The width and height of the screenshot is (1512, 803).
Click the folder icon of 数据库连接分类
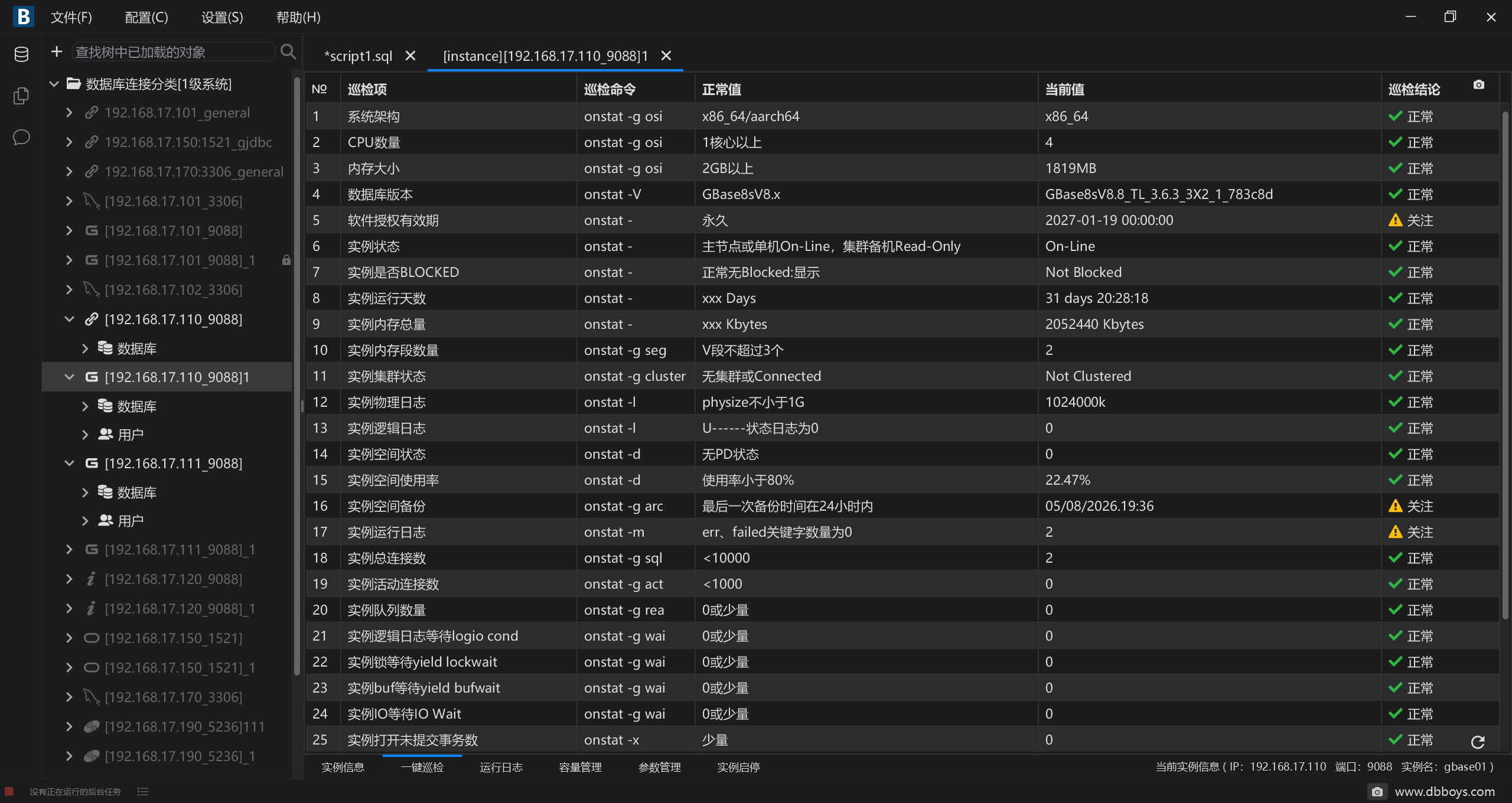(74, 83)
